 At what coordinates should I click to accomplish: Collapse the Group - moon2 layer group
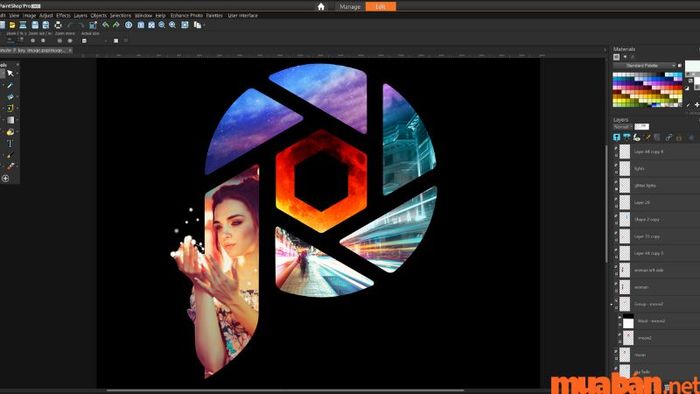[612, 305]
